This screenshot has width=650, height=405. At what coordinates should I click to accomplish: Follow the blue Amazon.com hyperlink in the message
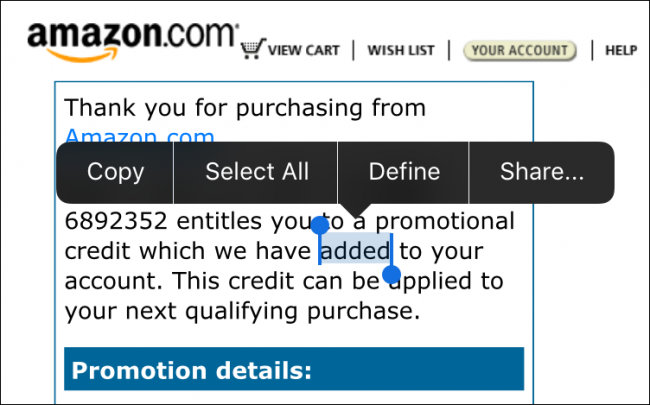pyautogui.click(x=140, y=137)
